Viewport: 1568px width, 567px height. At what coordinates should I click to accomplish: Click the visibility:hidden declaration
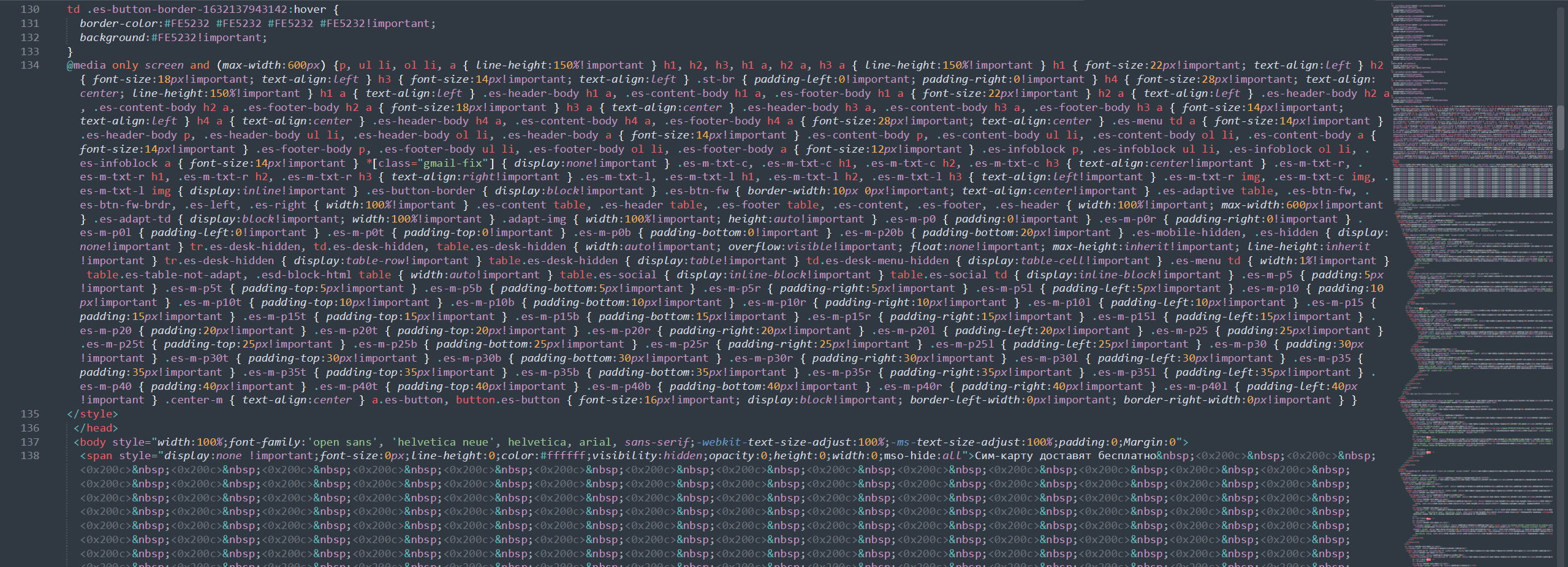point(647,455)
